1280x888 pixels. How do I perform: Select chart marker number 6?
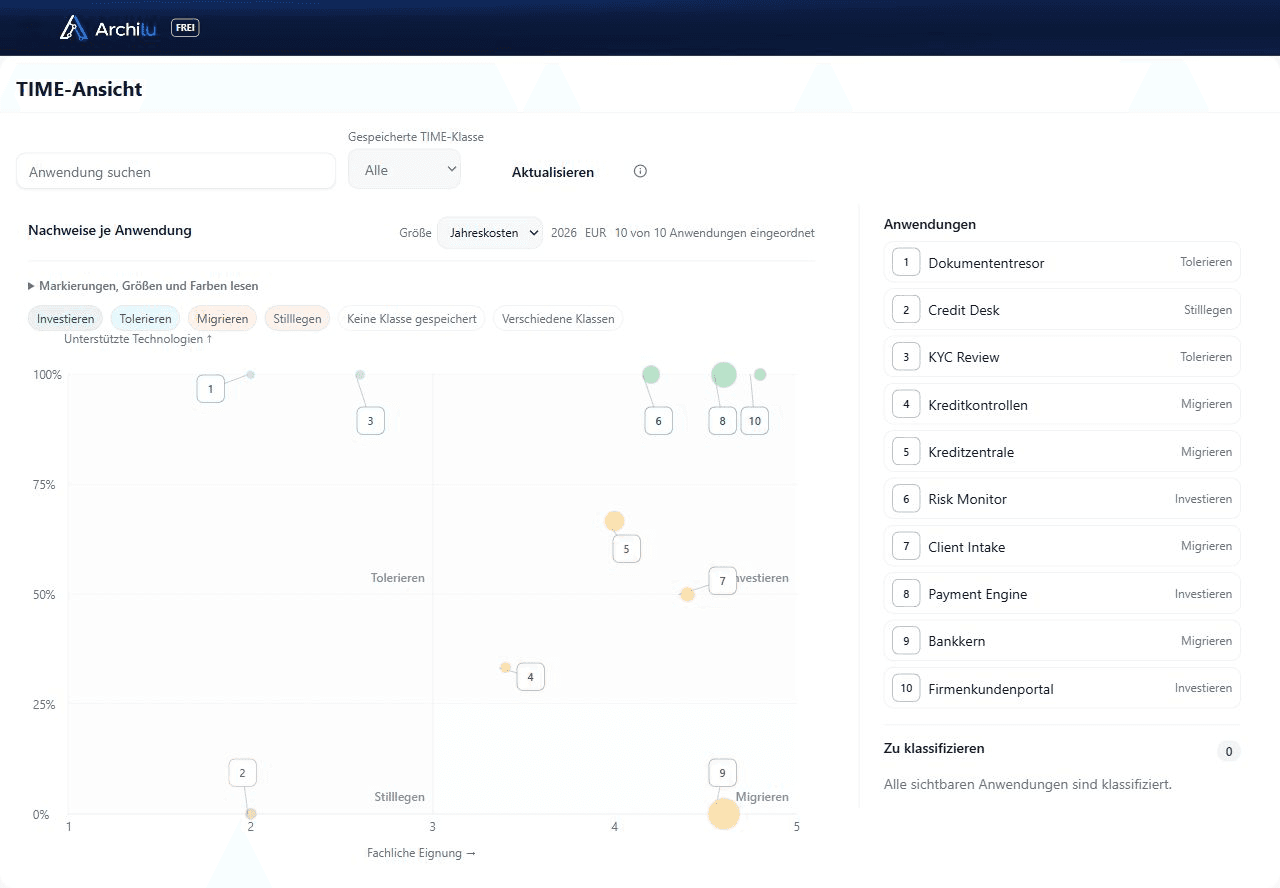click(x=658, y=421)
